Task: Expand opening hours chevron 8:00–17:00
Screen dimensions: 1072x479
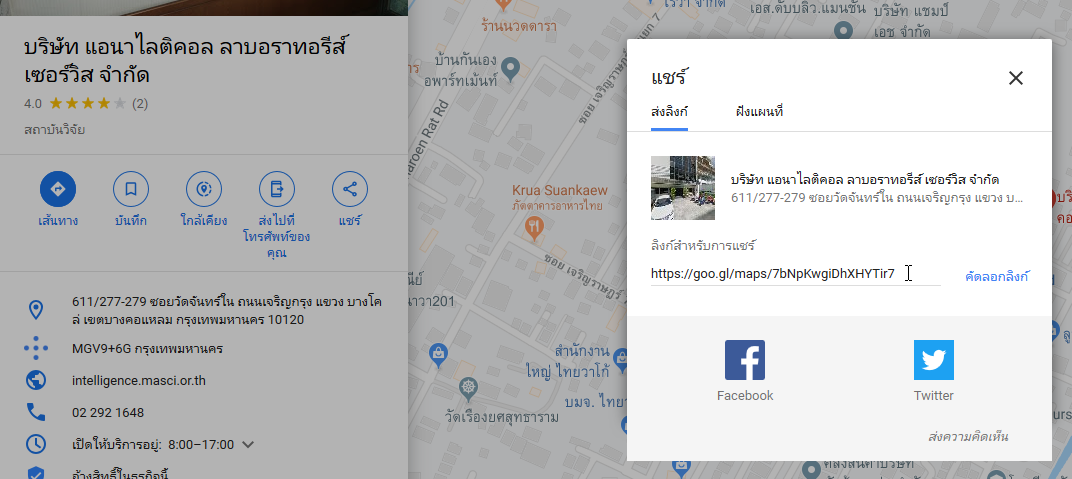Action: pyautogui.click(x=248, y=445)
